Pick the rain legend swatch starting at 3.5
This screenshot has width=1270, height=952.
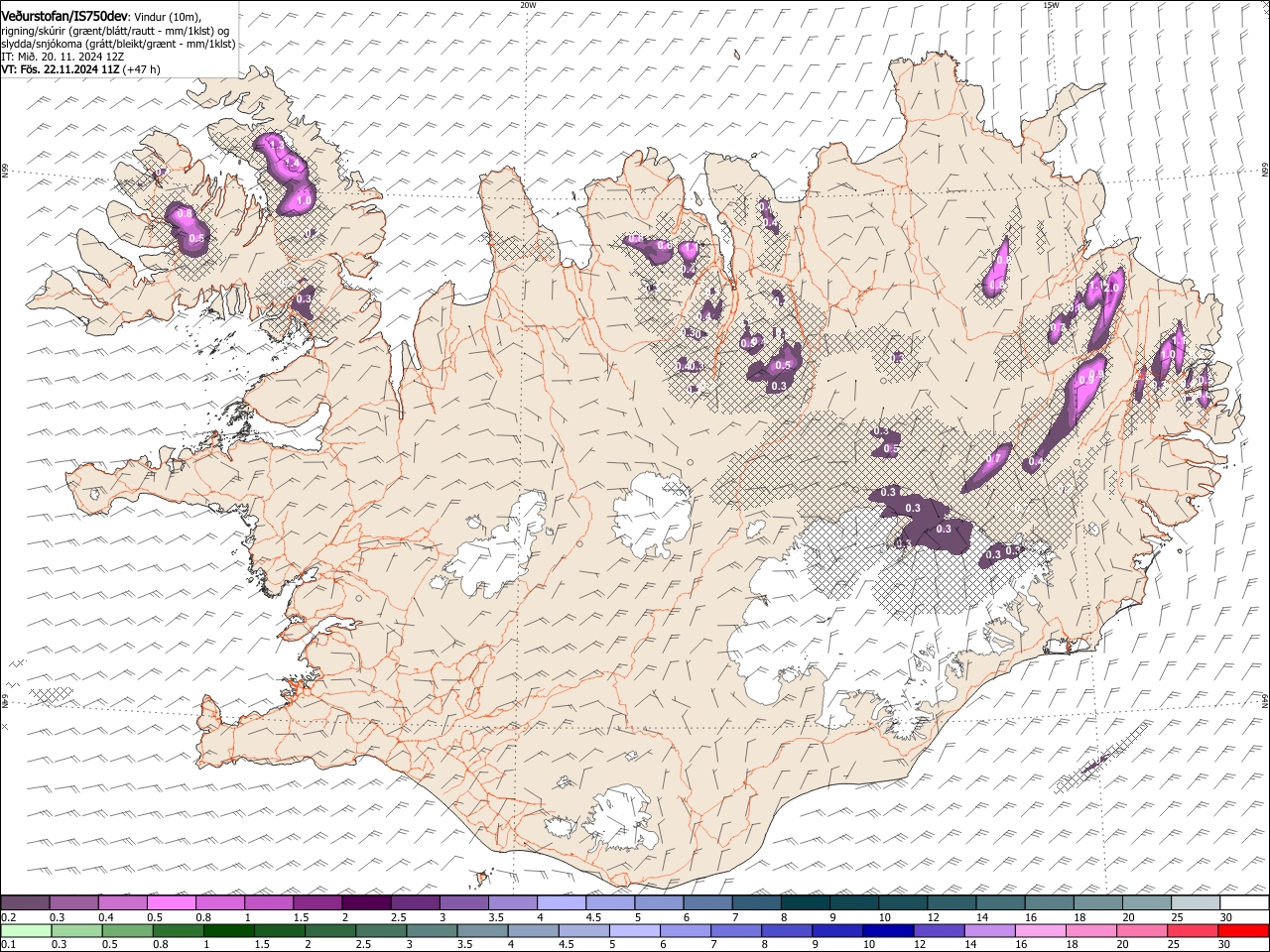tap(481, 930)
